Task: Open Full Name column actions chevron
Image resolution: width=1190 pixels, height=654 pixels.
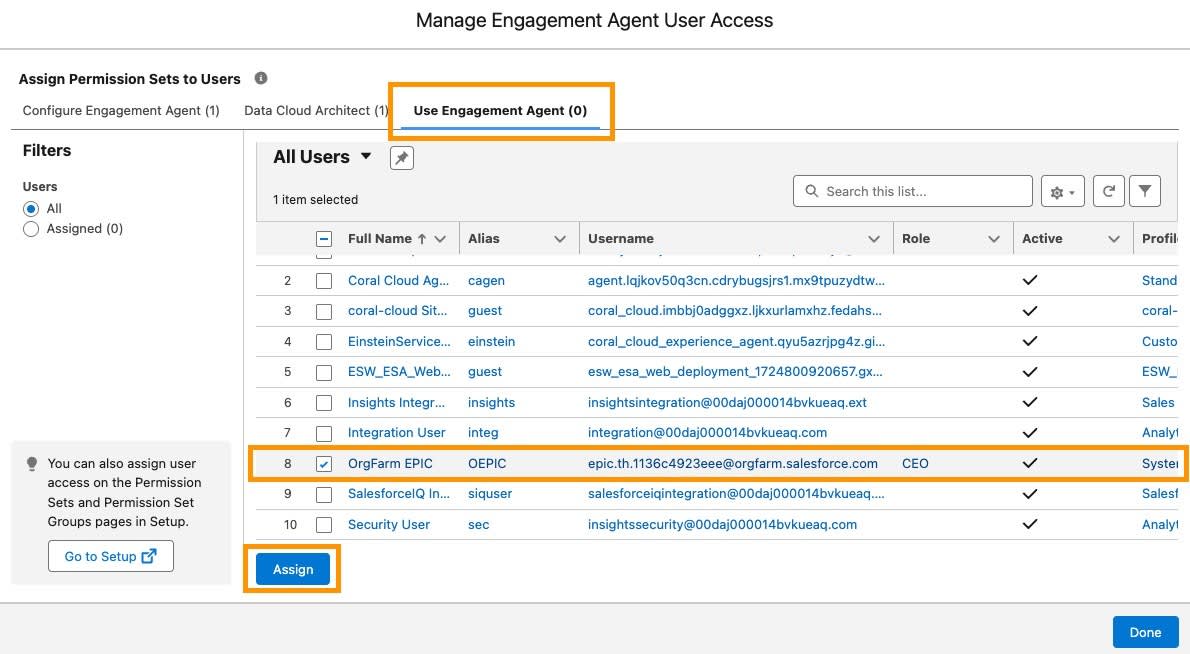Action: (440, 239)
